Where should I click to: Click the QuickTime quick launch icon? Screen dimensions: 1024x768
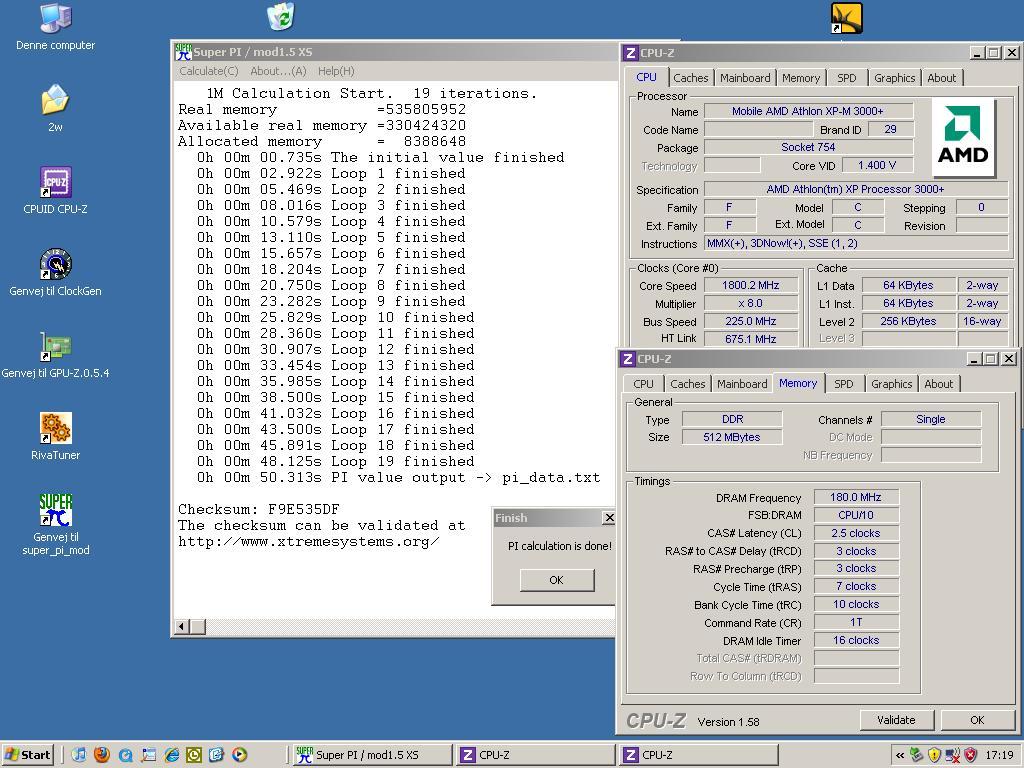pyautogui.click(x=125, y=755)
